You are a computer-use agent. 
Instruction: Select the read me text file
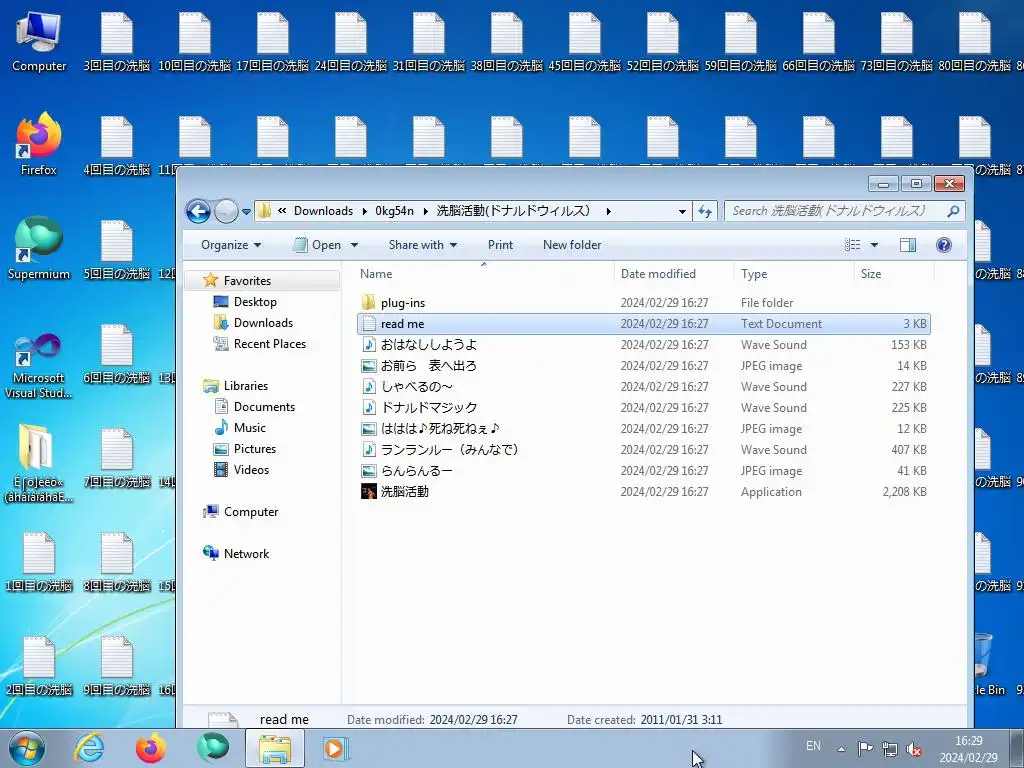[x=643, y=324]
